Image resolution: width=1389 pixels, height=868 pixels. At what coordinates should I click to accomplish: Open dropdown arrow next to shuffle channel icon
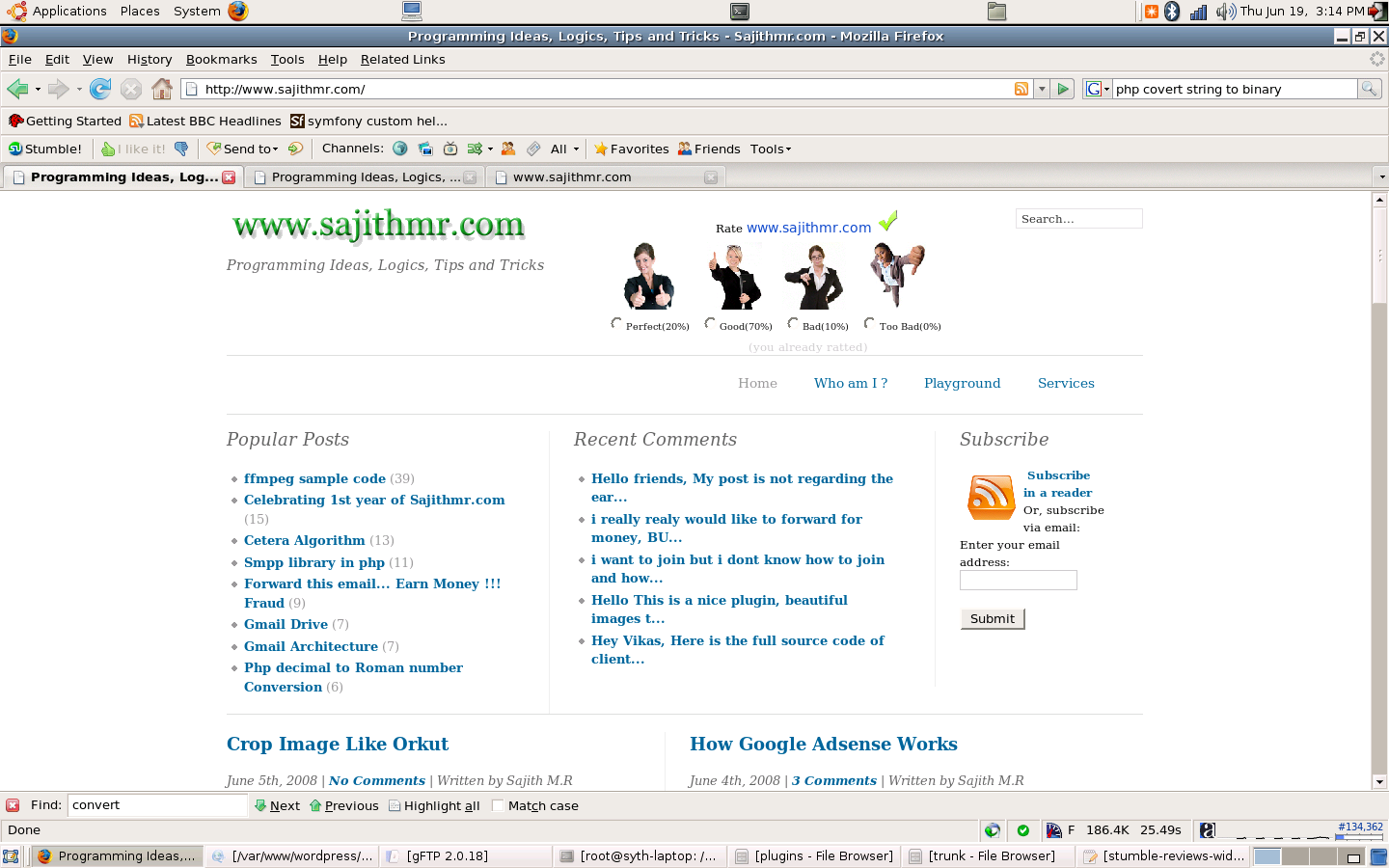click(490, 149)
